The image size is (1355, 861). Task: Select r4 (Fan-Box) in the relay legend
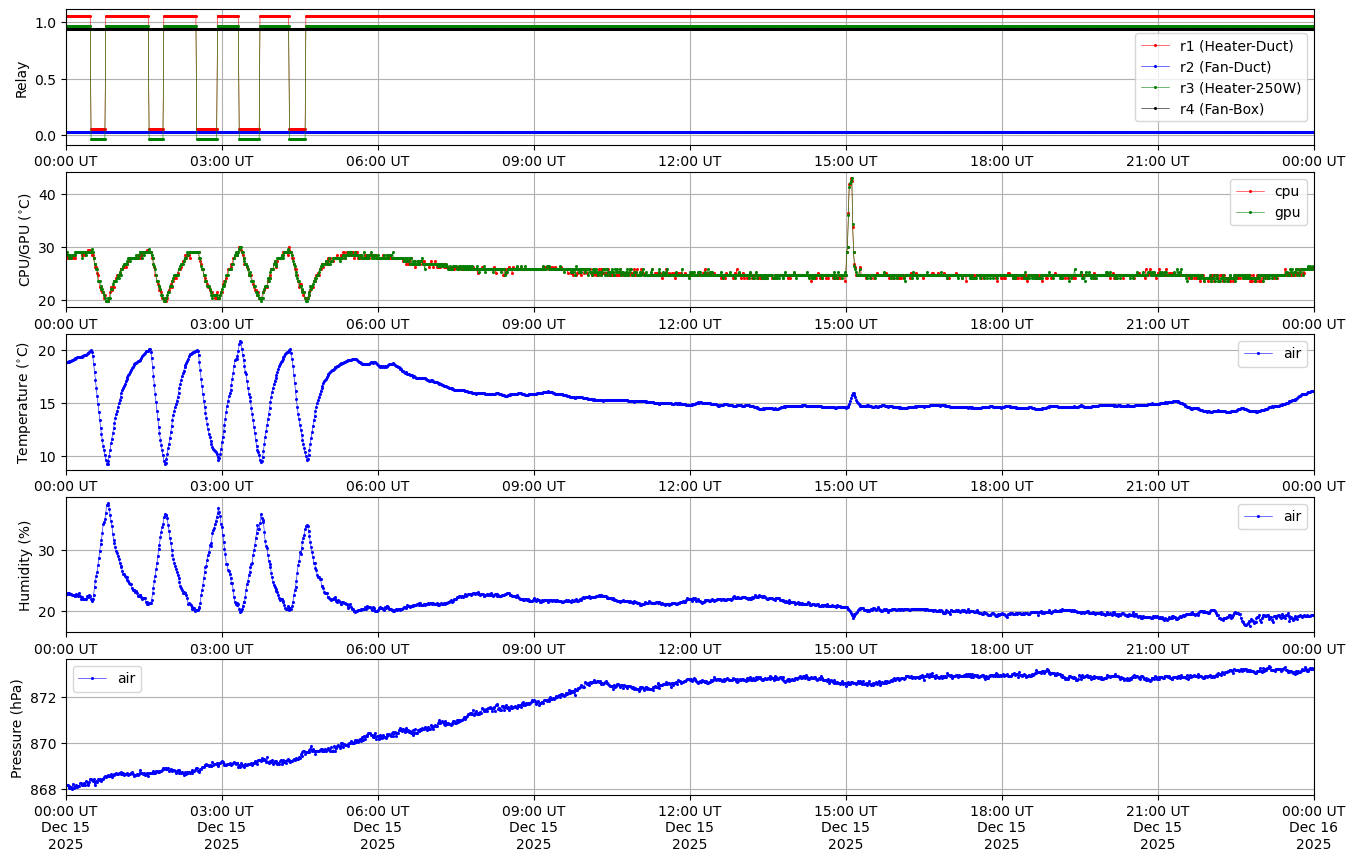click(x=1221, y=109)
